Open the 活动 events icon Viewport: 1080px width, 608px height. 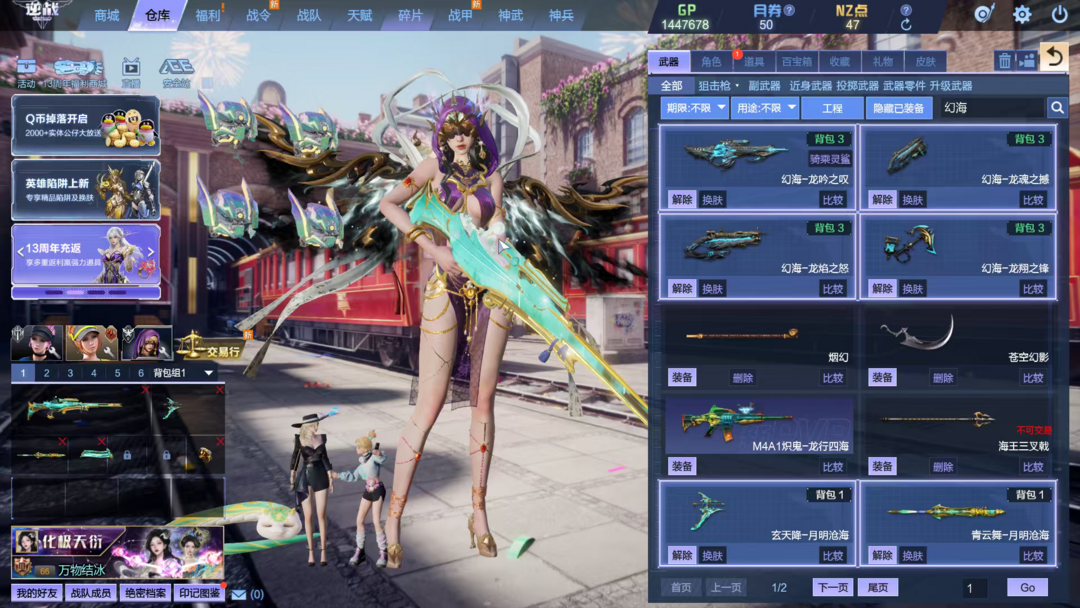27,72
